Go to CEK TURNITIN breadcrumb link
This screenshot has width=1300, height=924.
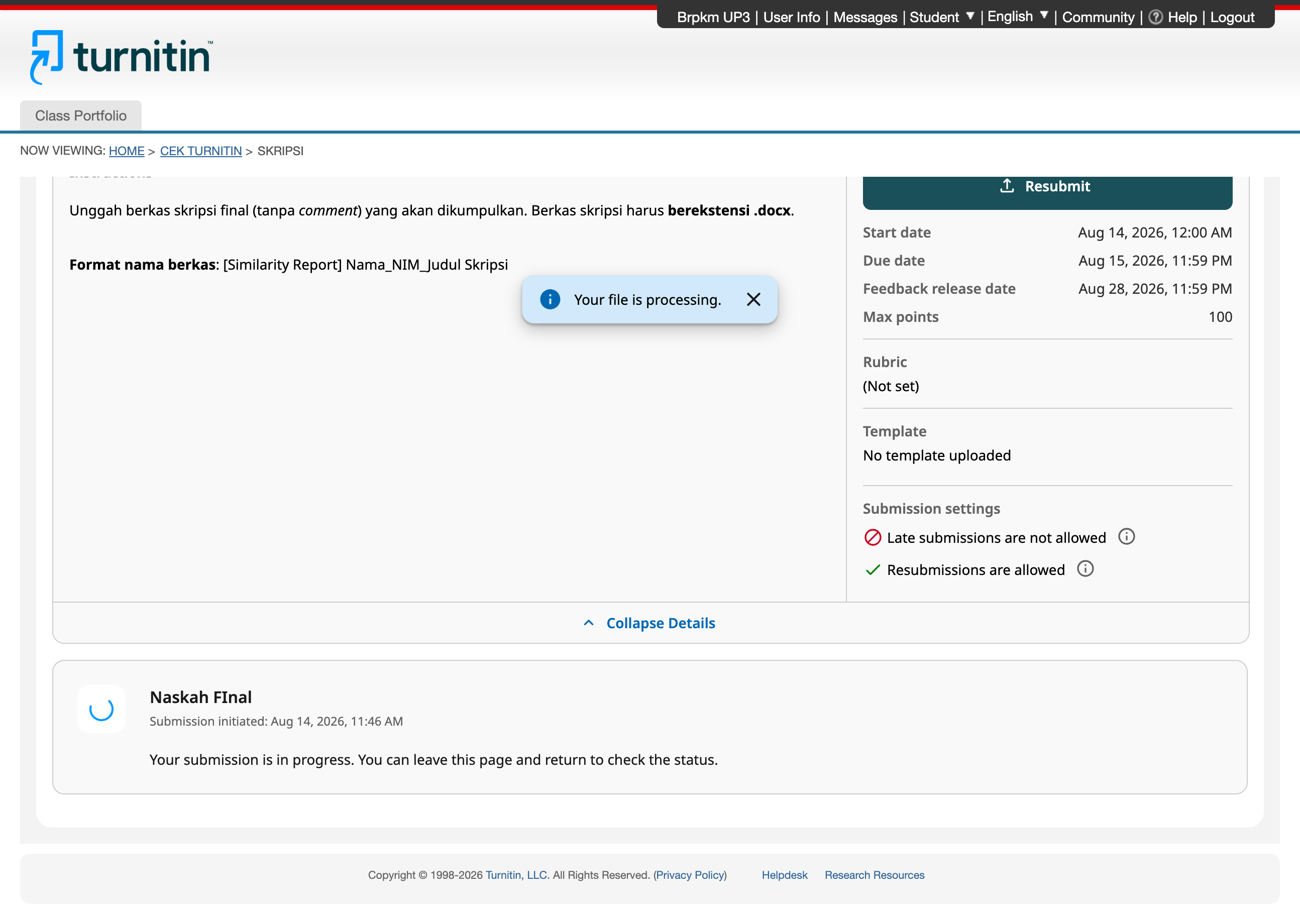(201, 151)
